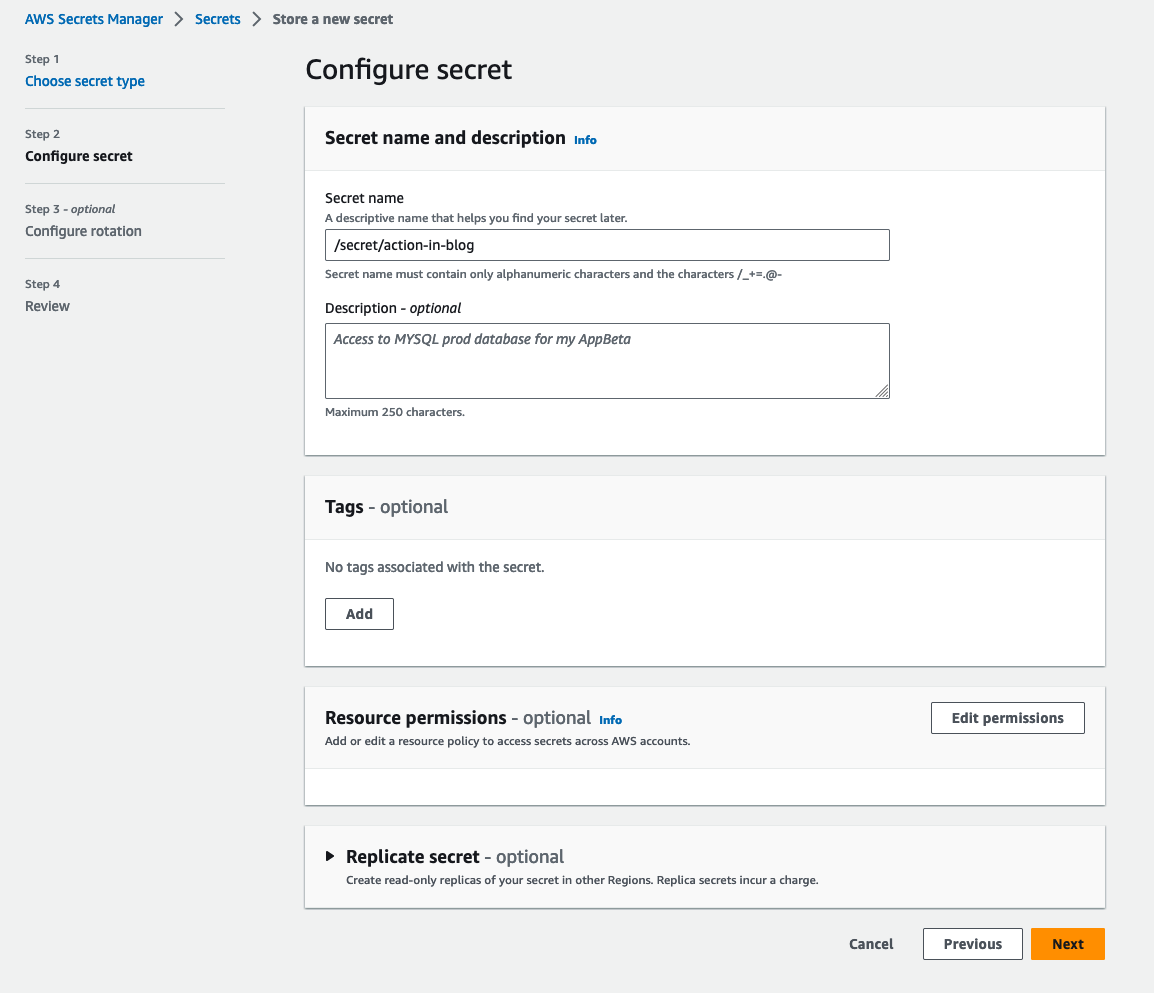Click the AWS Secrets Manager breadcrumb link
Viewport: 1154px width, 993px height.
[94, 19]
